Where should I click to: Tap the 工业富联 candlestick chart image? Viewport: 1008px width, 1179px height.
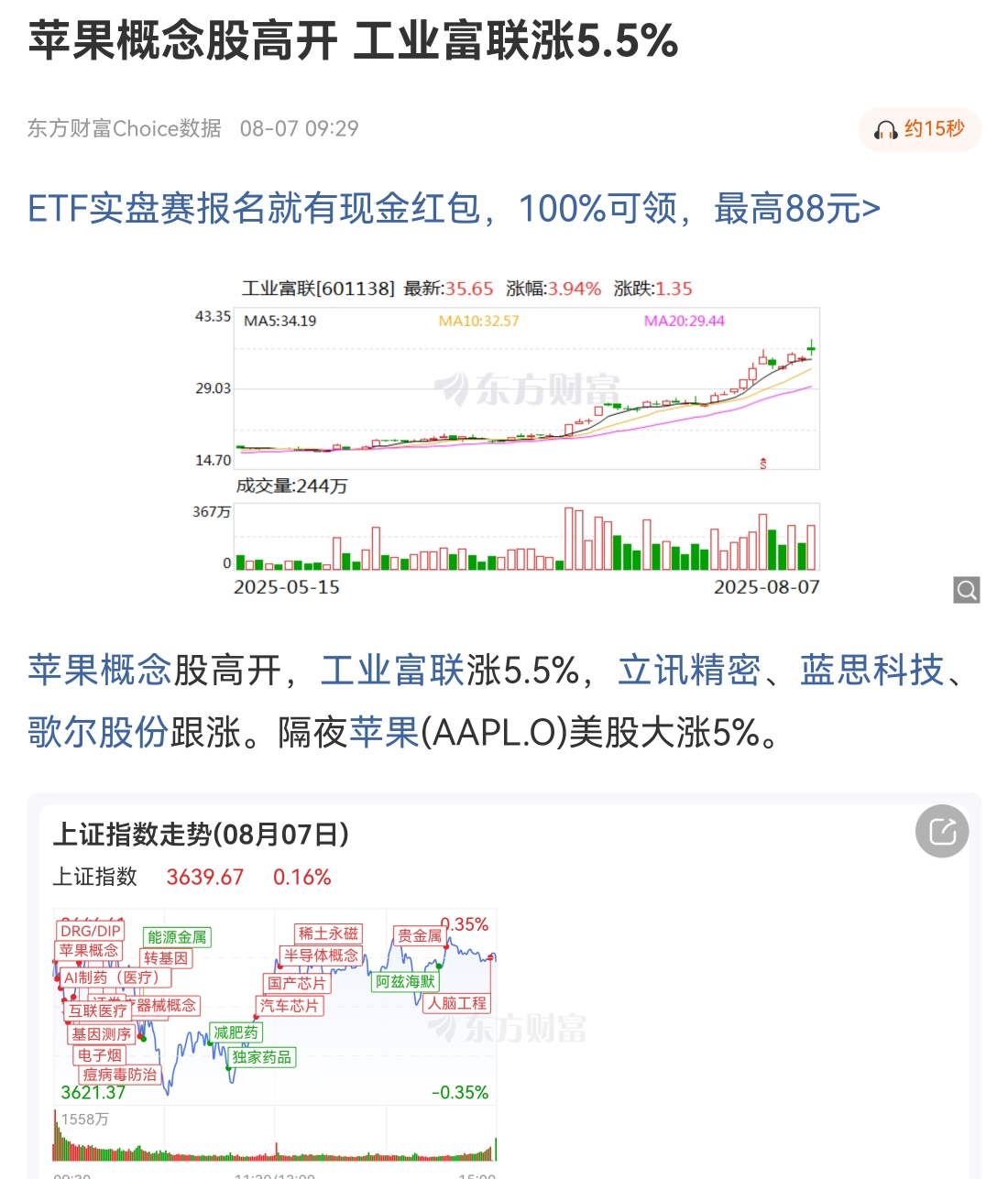[x=507, y=438]
